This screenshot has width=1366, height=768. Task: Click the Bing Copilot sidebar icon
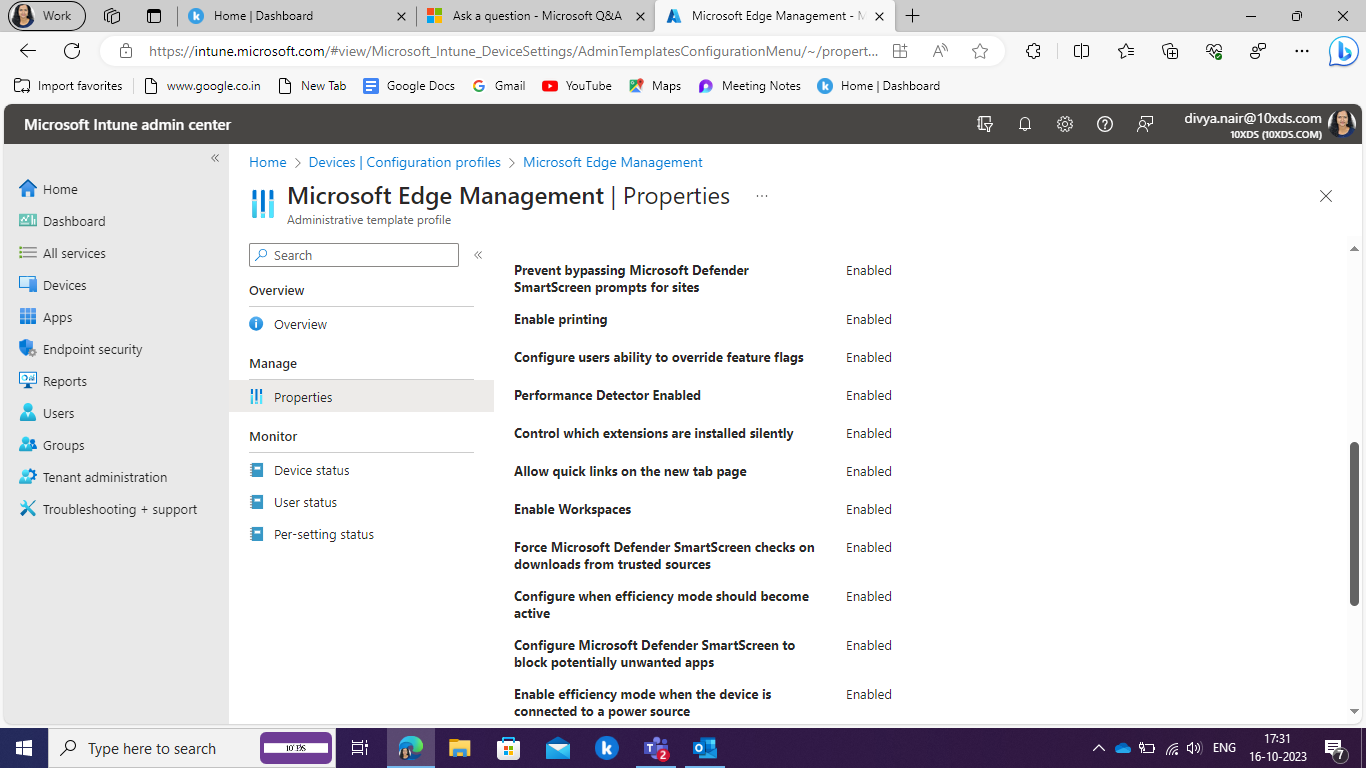1342,51
